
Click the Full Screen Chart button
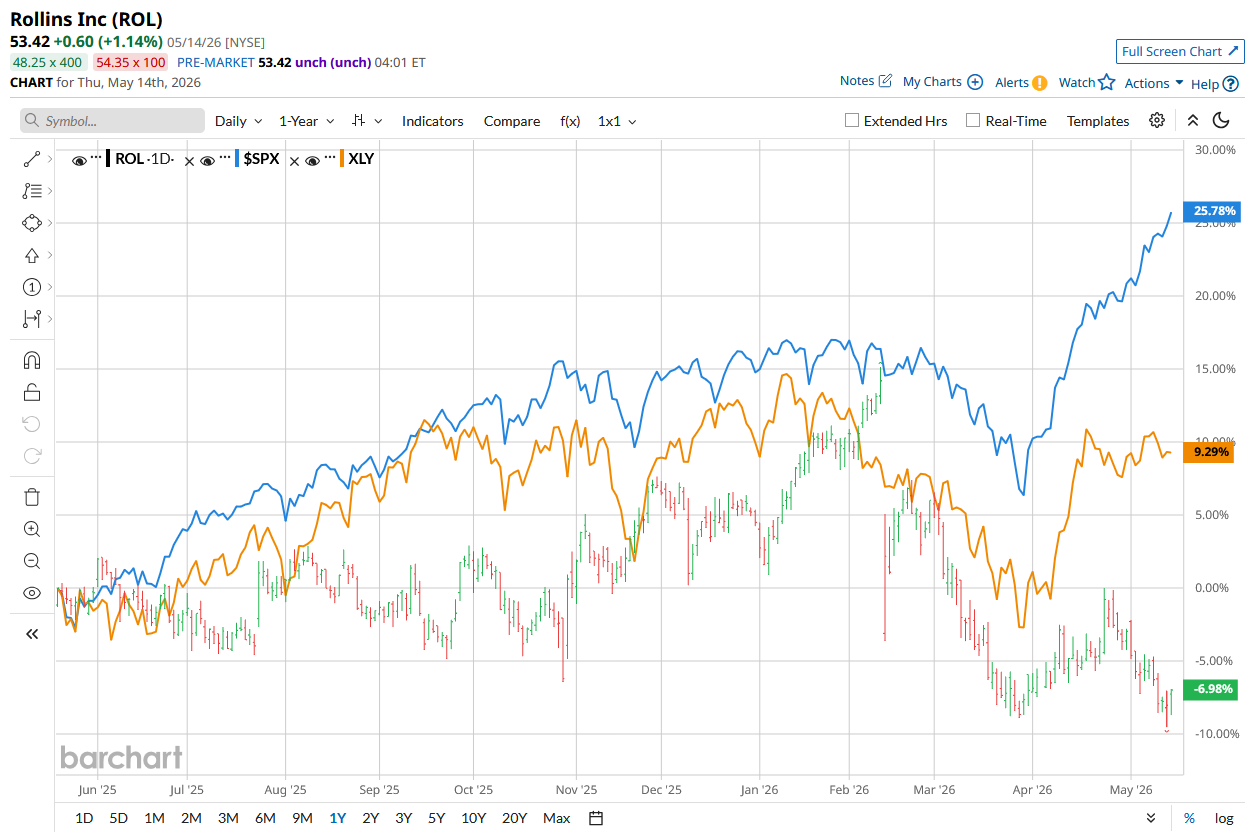[x=1180, y=52]
